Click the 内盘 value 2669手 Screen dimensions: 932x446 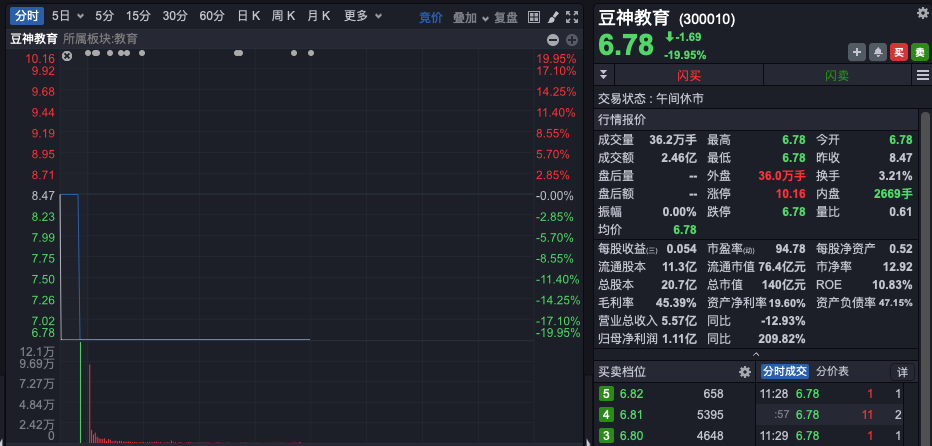tap(893, 194)
